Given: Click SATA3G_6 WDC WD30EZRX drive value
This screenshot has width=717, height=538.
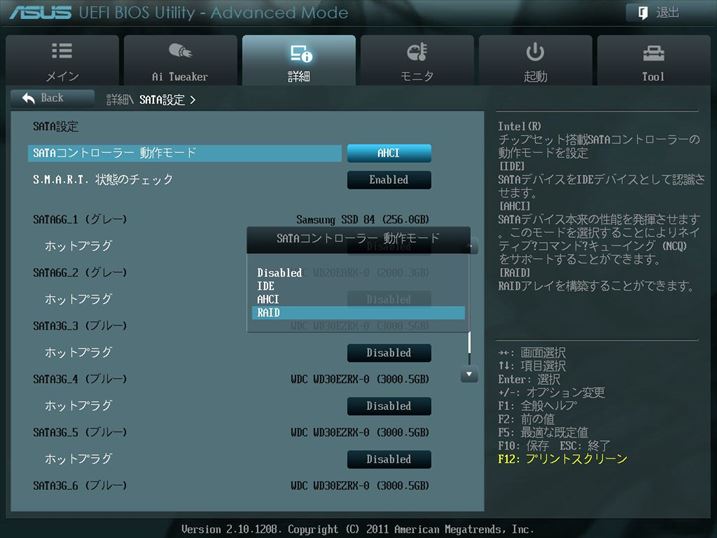Looking at the screenshot, I should [x=360, y=486].
